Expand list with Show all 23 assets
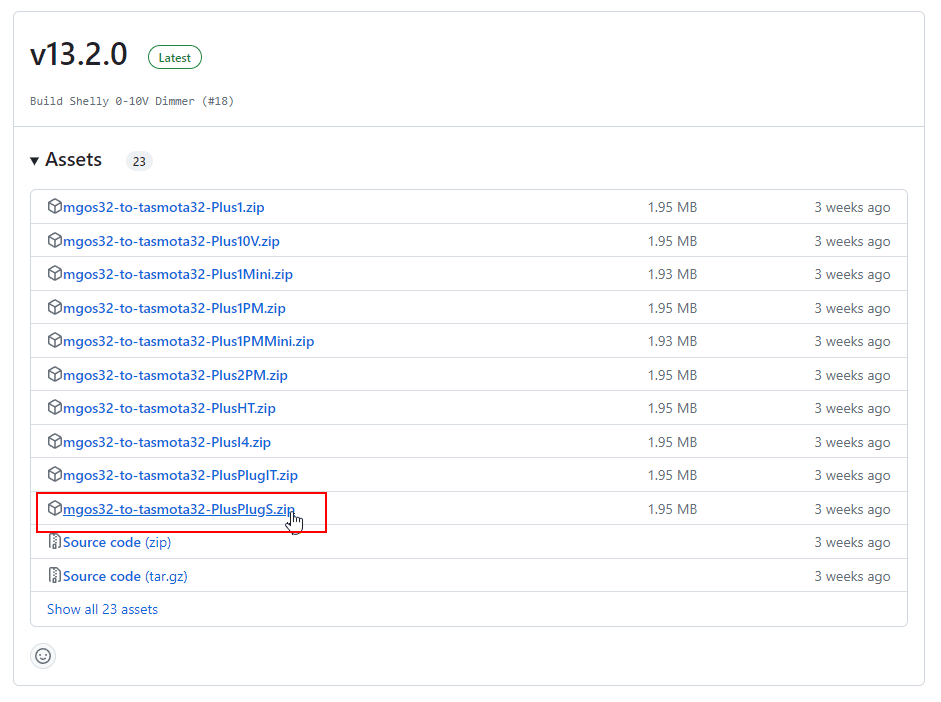941x702 pixels. pos(102,609)
